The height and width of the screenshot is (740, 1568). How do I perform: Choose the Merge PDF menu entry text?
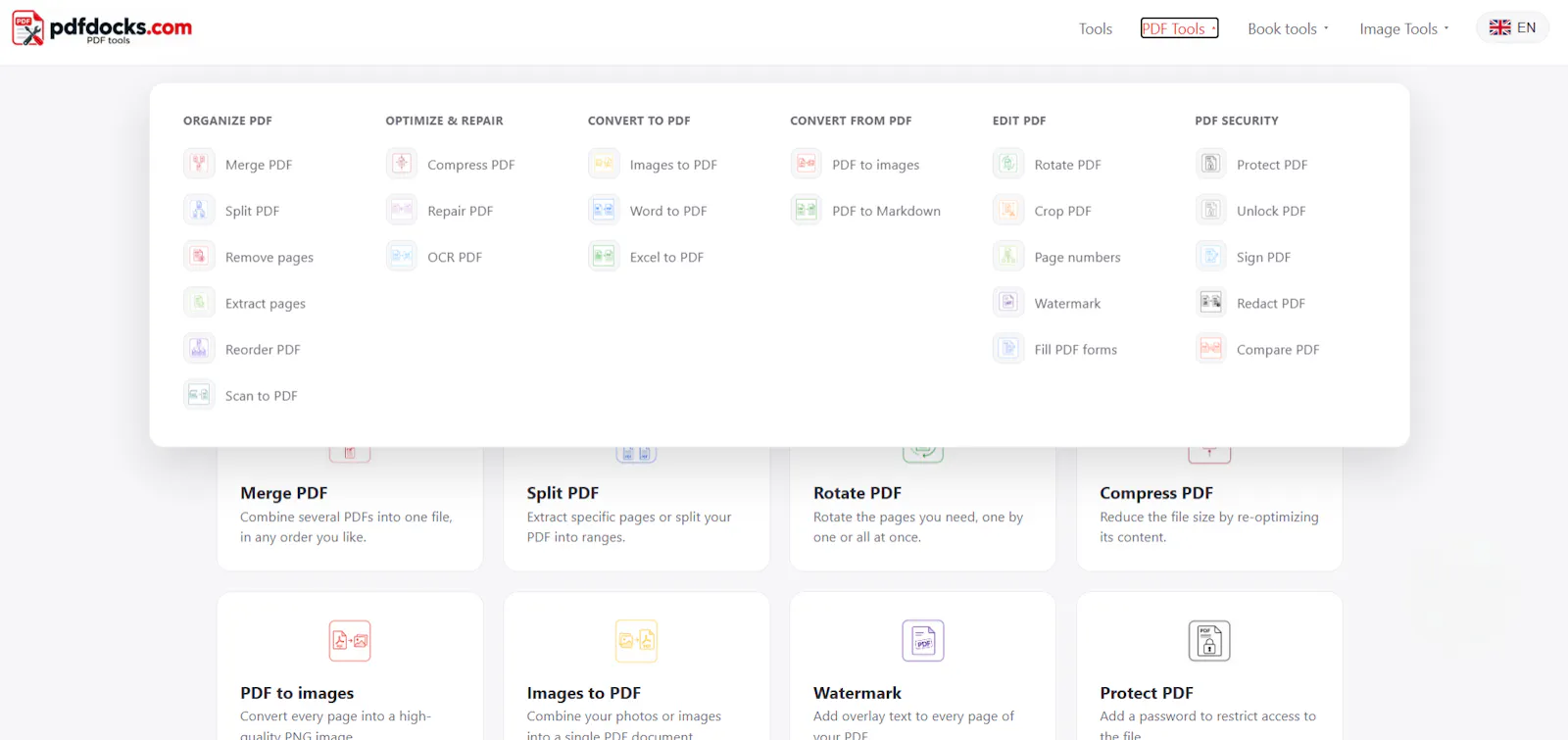click(x=259, y=165)
